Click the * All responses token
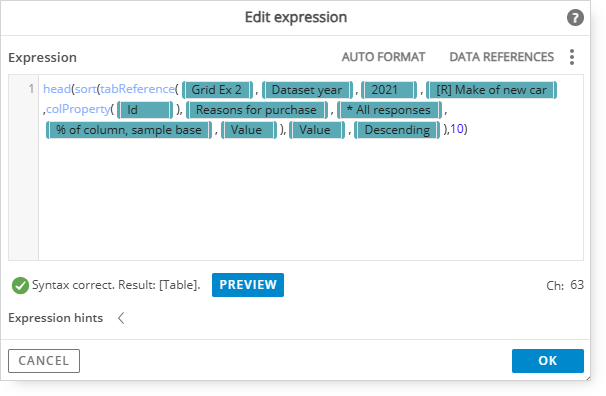Image resolution: width=606 pixels, height=396 pixels. (389, 110)
